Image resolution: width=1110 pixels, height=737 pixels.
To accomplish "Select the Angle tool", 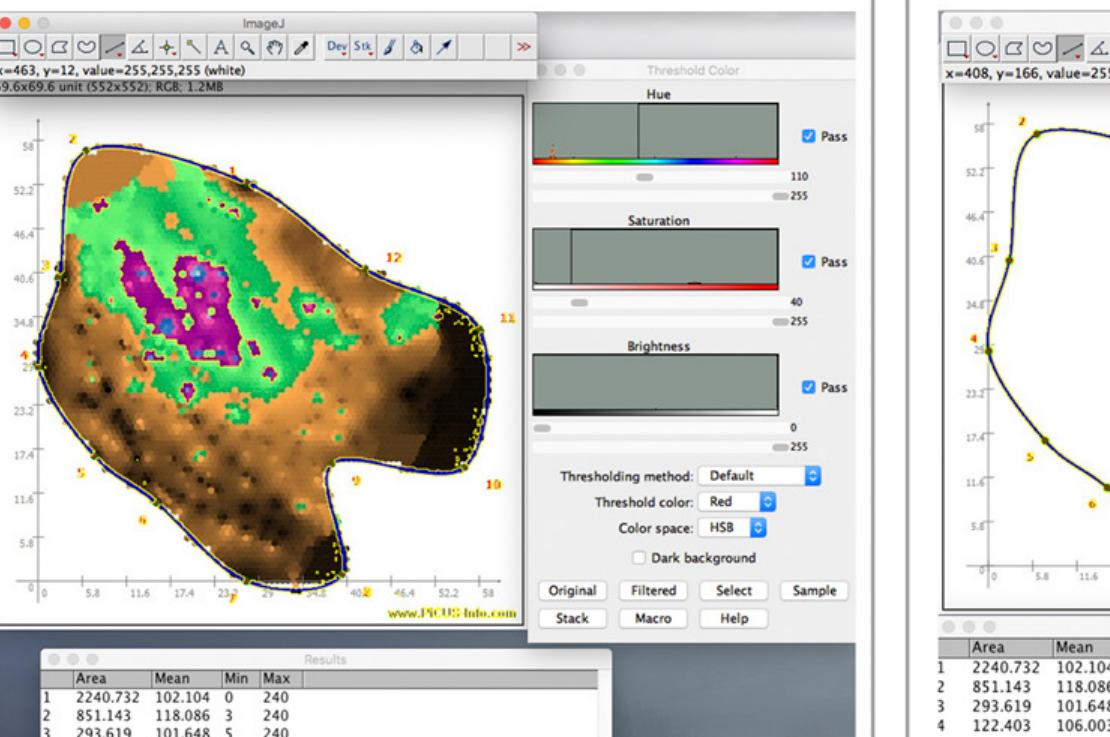I will click(x=140, y=47).
